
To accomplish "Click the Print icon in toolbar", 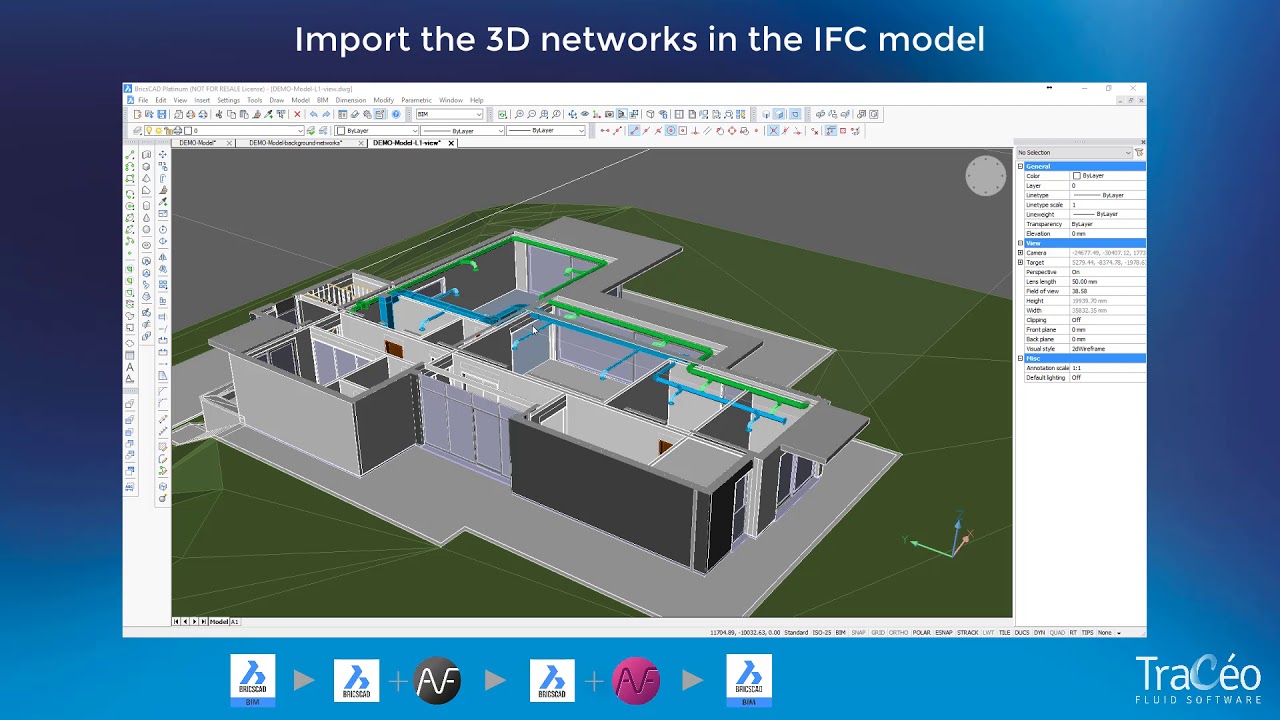I will pos(191,114).
